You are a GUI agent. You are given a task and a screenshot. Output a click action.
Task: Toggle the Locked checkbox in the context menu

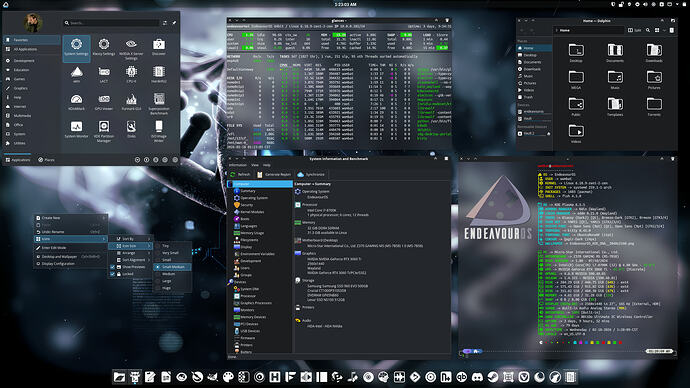pos(113,274)
